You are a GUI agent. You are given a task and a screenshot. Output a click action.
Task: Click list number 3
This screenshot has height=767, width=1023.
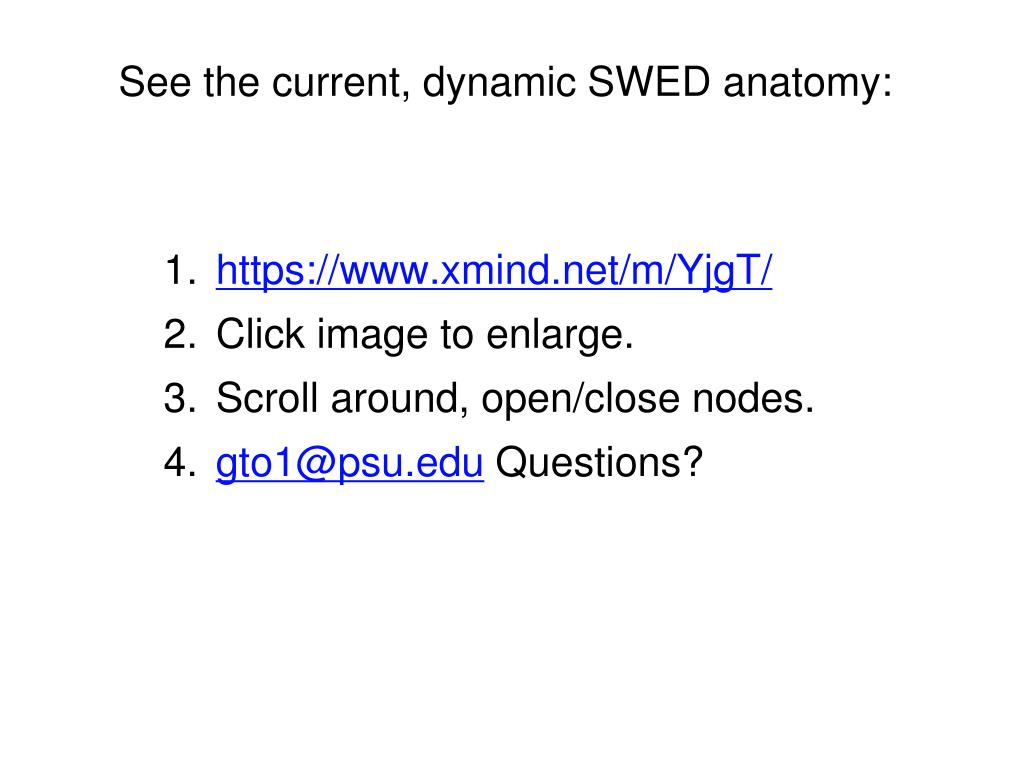coord(180,399)
